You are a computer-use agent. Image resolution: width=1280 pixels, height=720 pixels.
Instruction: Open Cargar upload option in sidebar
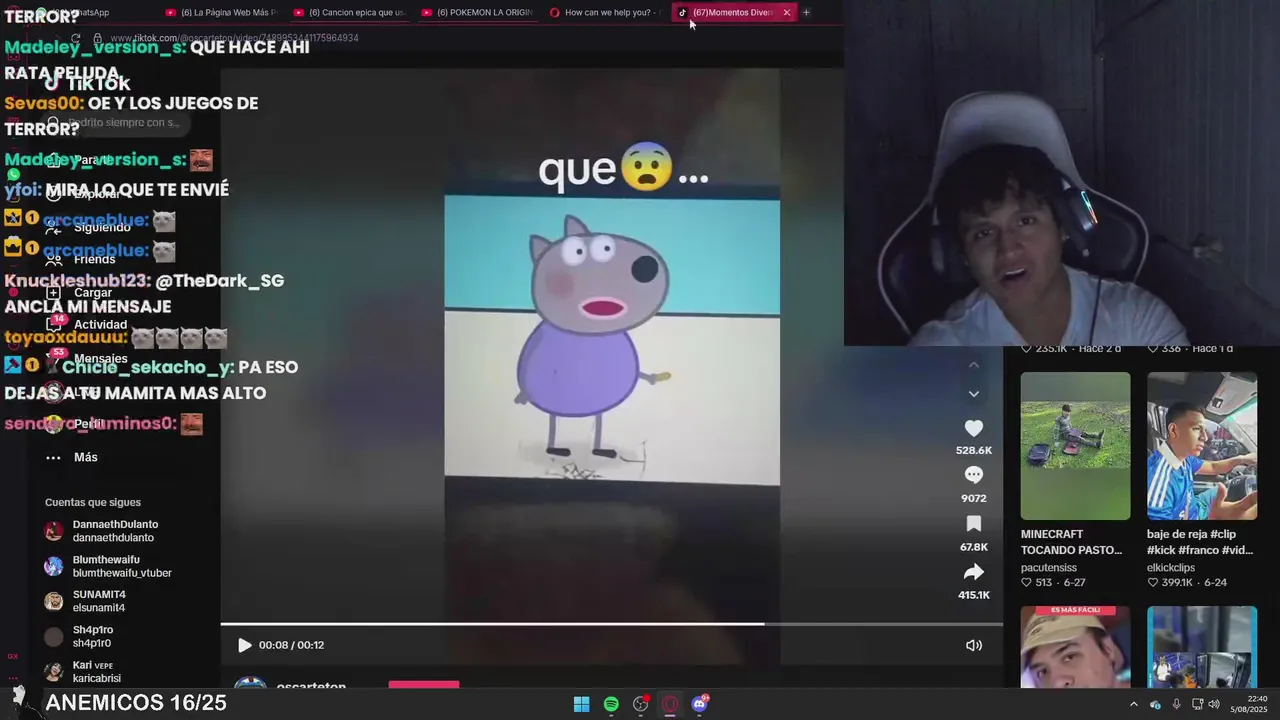(x=80, y=292)
